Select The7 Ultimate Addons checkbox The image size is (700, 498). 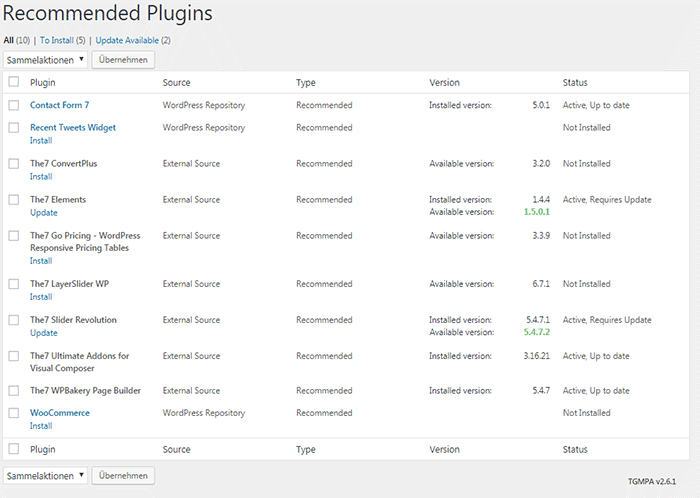14,356
